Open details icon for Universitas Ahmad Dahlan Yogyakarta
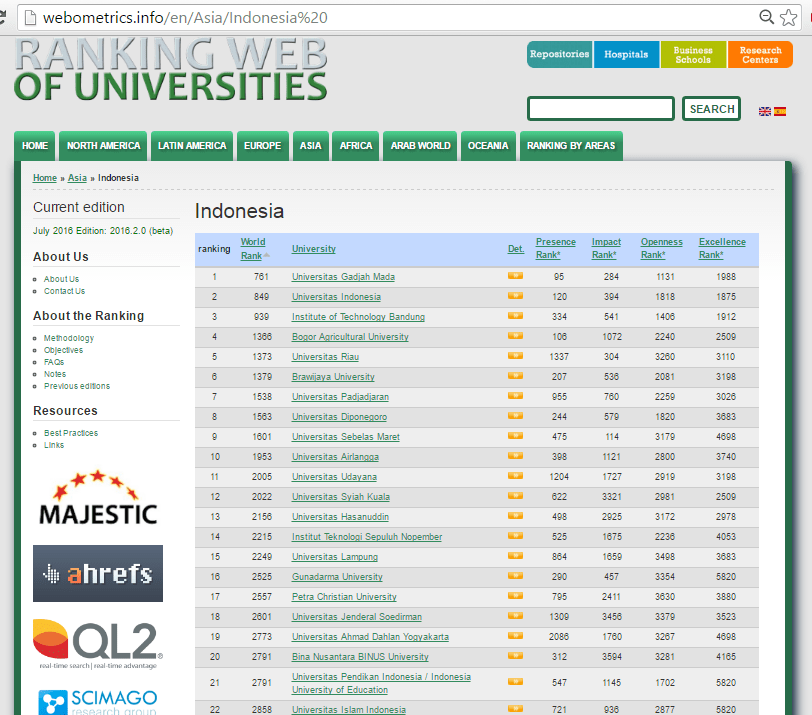Viewport: 812px width, 715px height. click(515, 636)
